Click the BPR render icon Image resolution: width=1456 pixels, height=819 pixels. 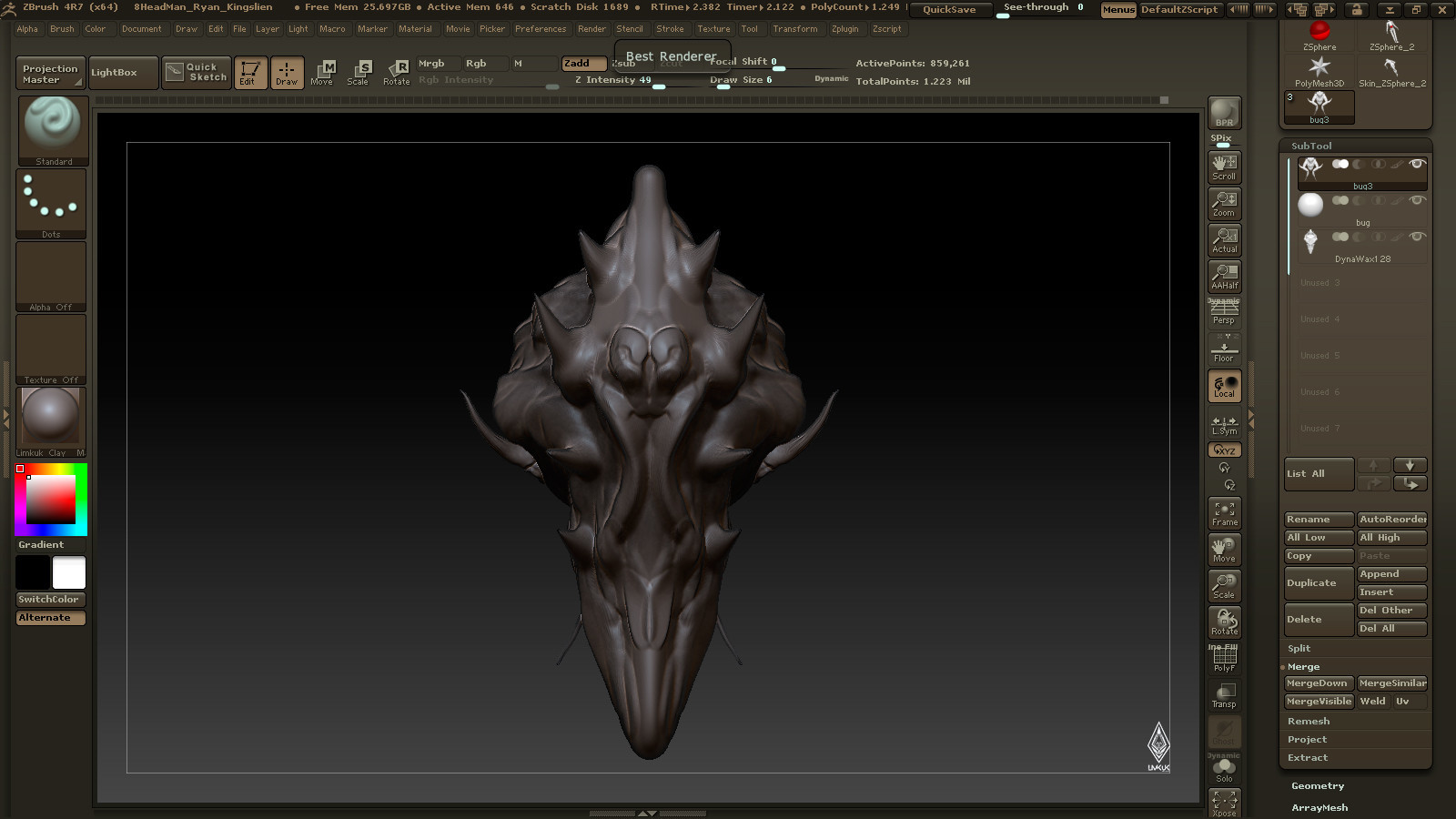click(1224, 113)
